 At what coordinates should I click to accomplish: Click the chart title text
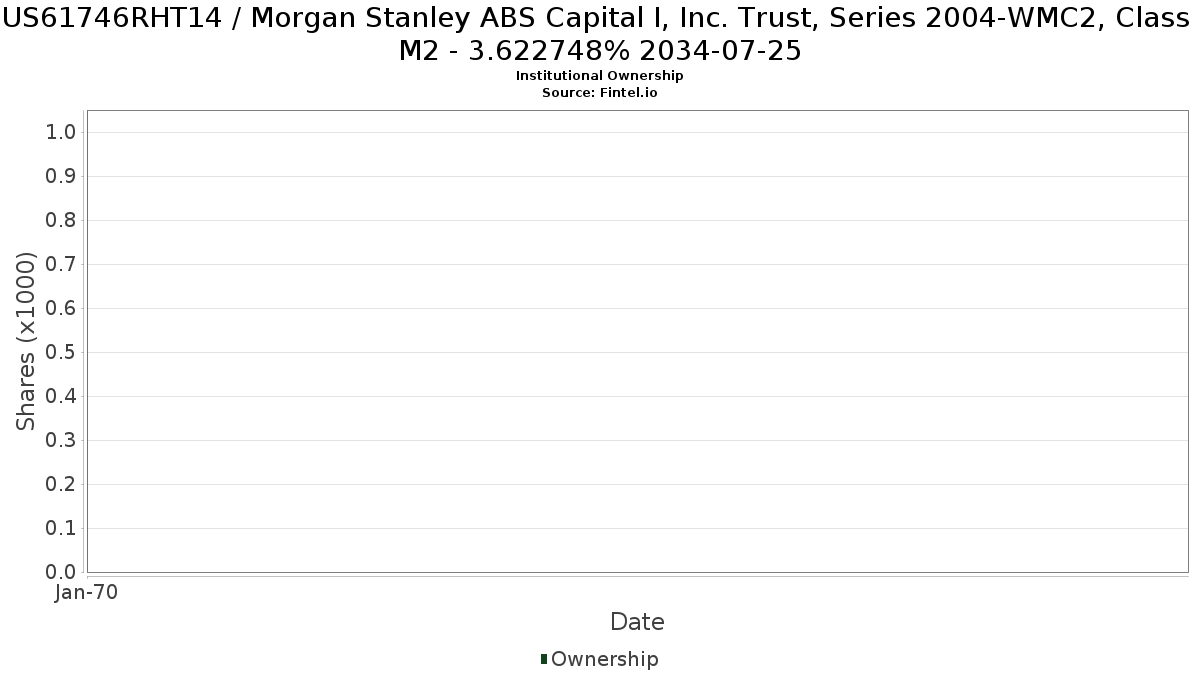600,35
